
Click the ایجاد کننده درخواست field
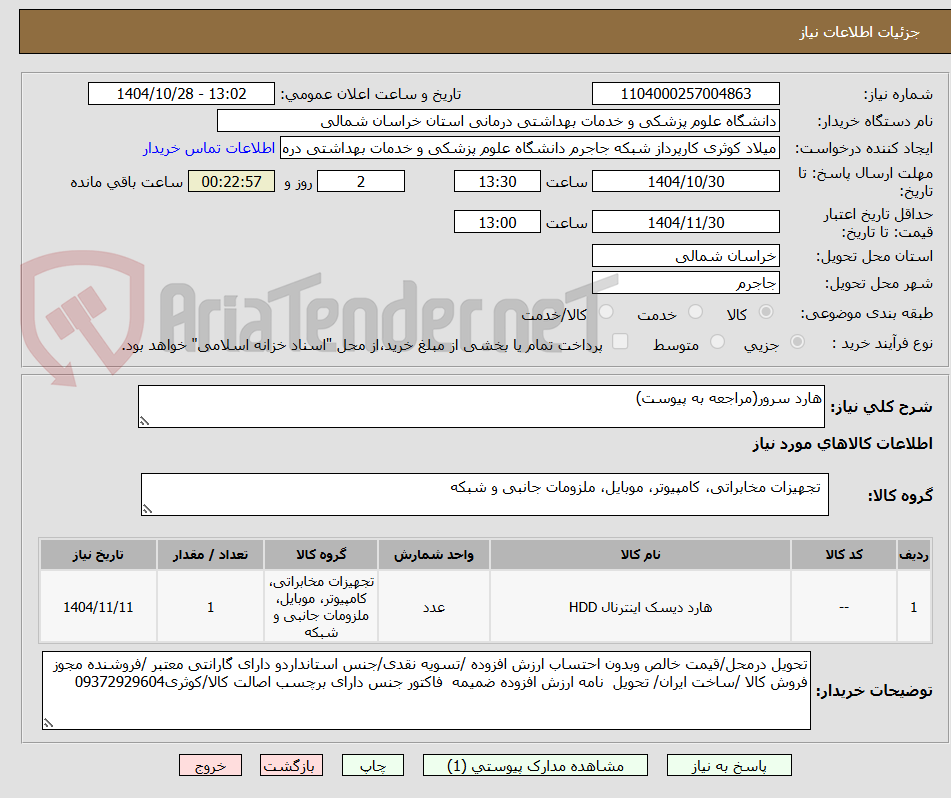click(x=529, y=149)
